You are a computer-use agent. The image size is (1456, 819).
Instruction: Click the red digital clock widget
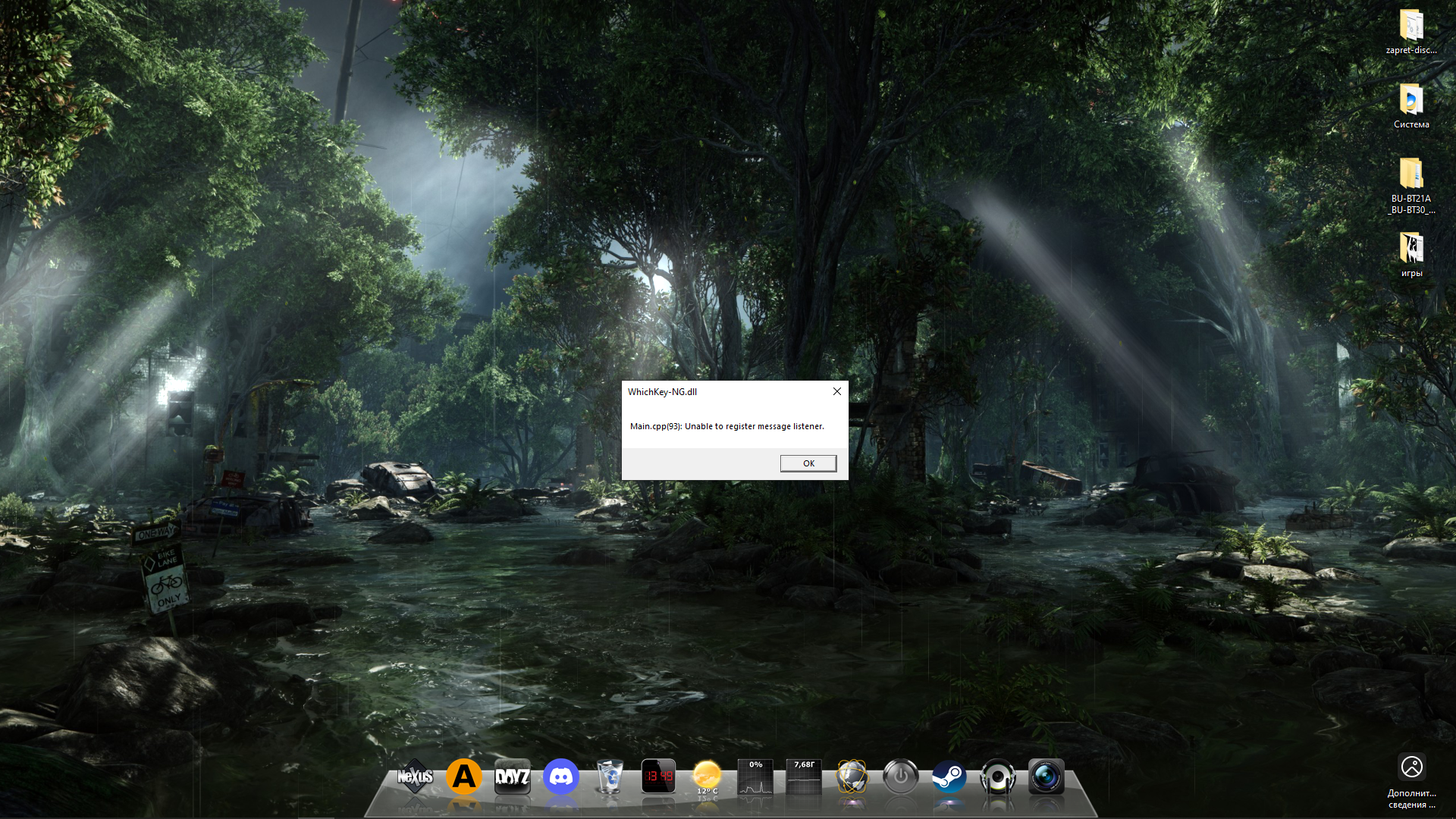(x=658, y=777)
